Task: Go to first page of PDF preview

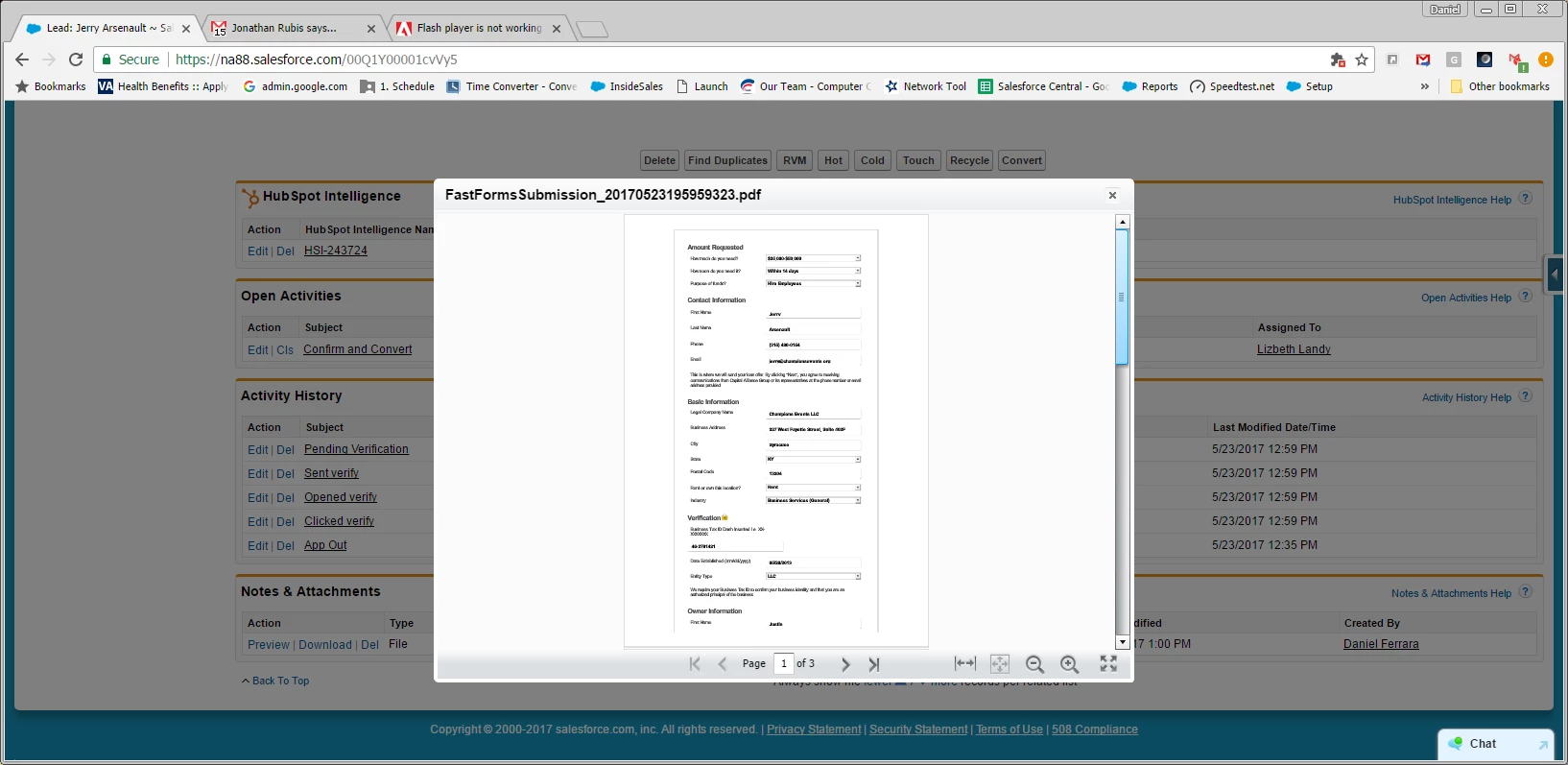Action: point(695,663)
